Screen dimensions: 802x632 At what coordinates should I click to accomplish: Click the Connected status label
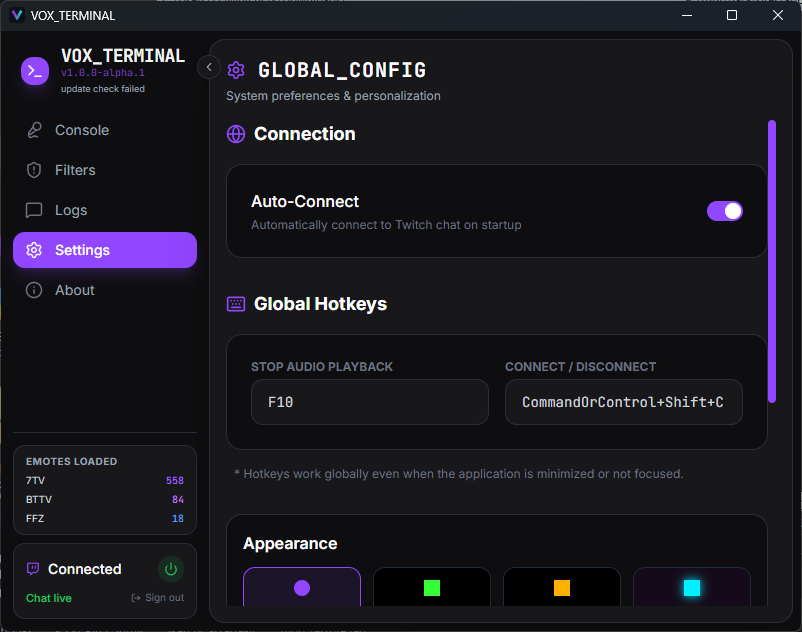84,569
